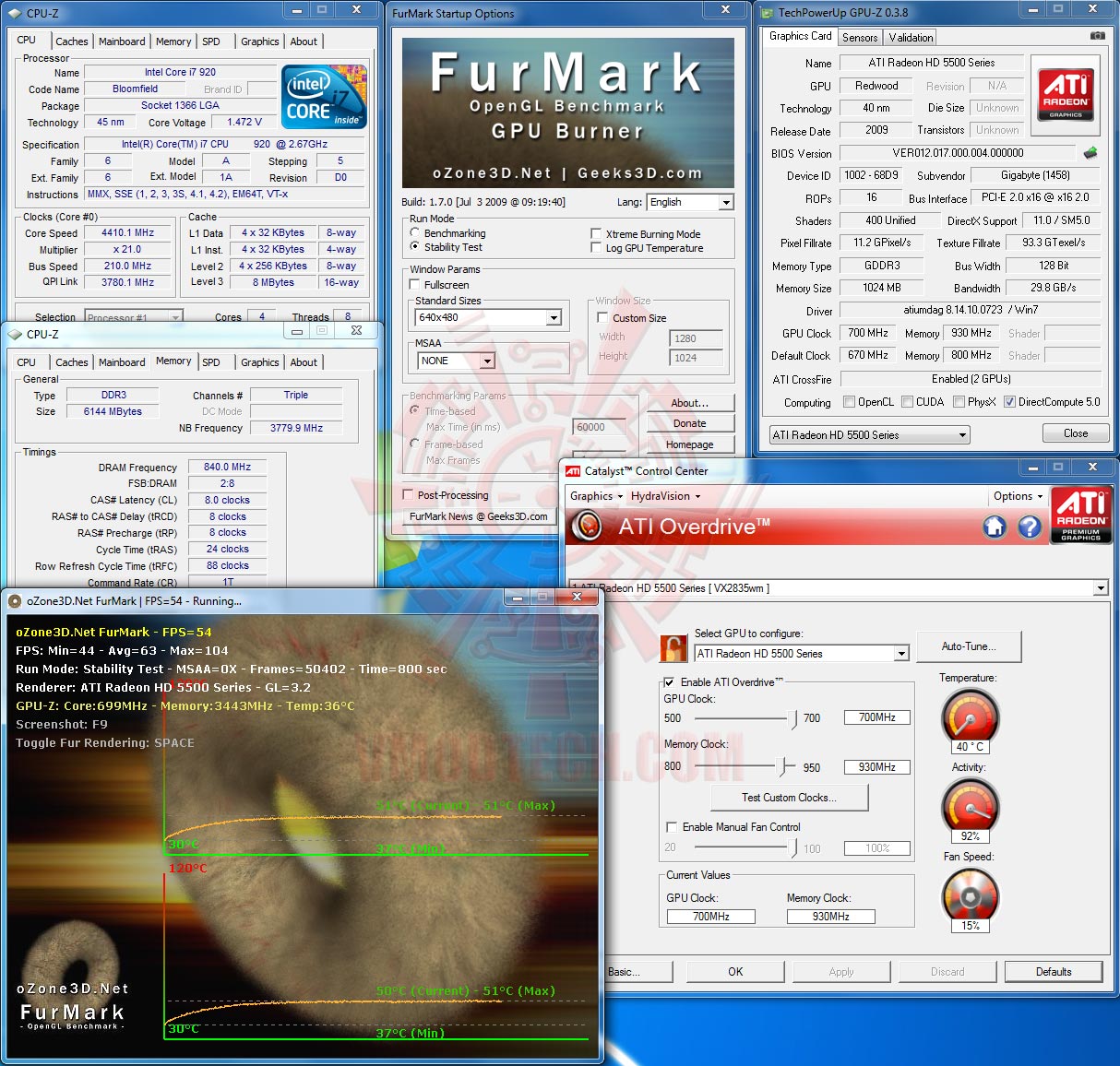Viewport: 1120px width, 1066px height.
Task: Click the Close button in GPU-Z
Action: click(x=1076, y=433)
